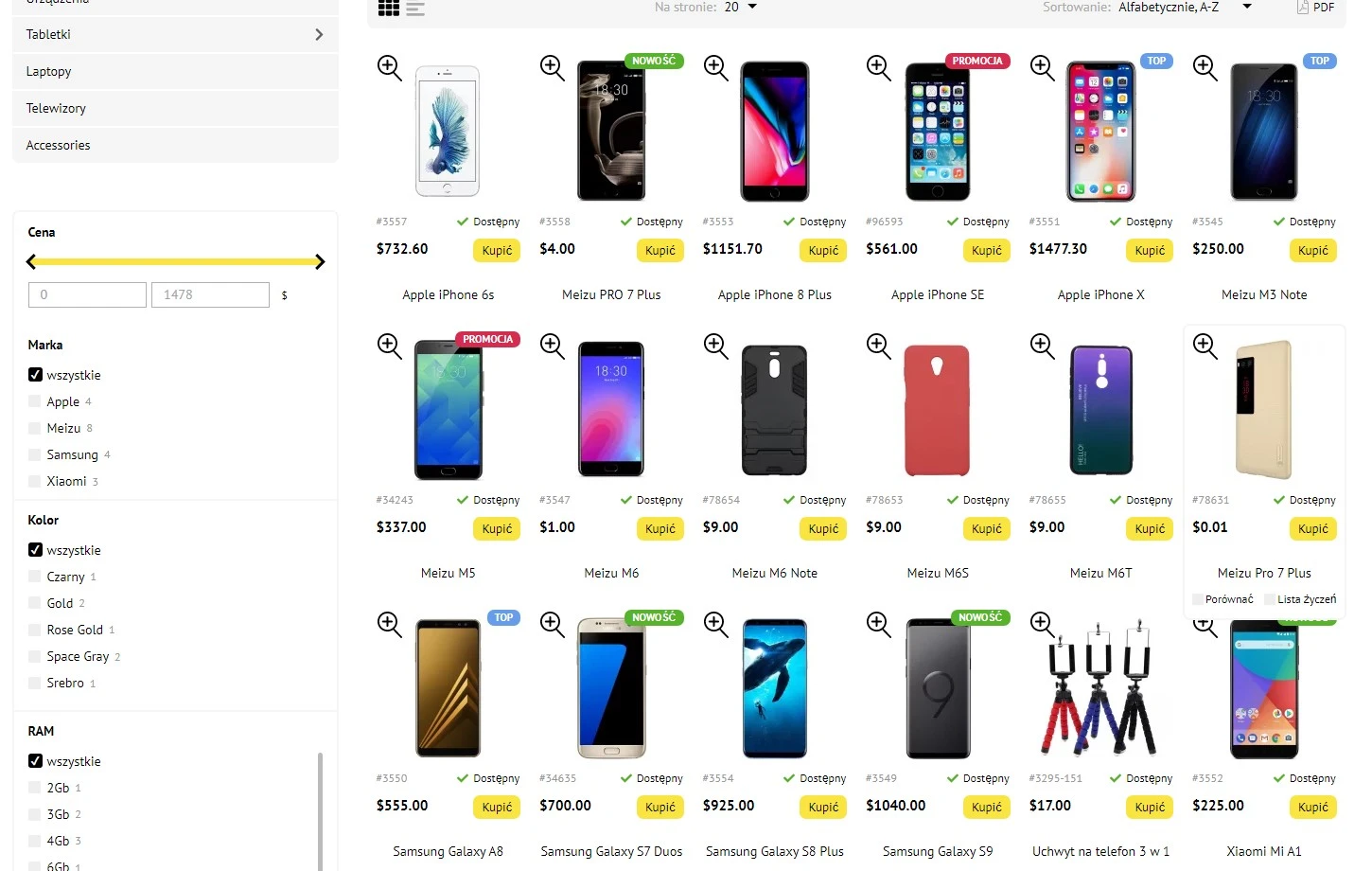This screenshot has width=1372, height=871.
Task: Click the maximum price field showing 1478
Action: [x=210, y=294]
